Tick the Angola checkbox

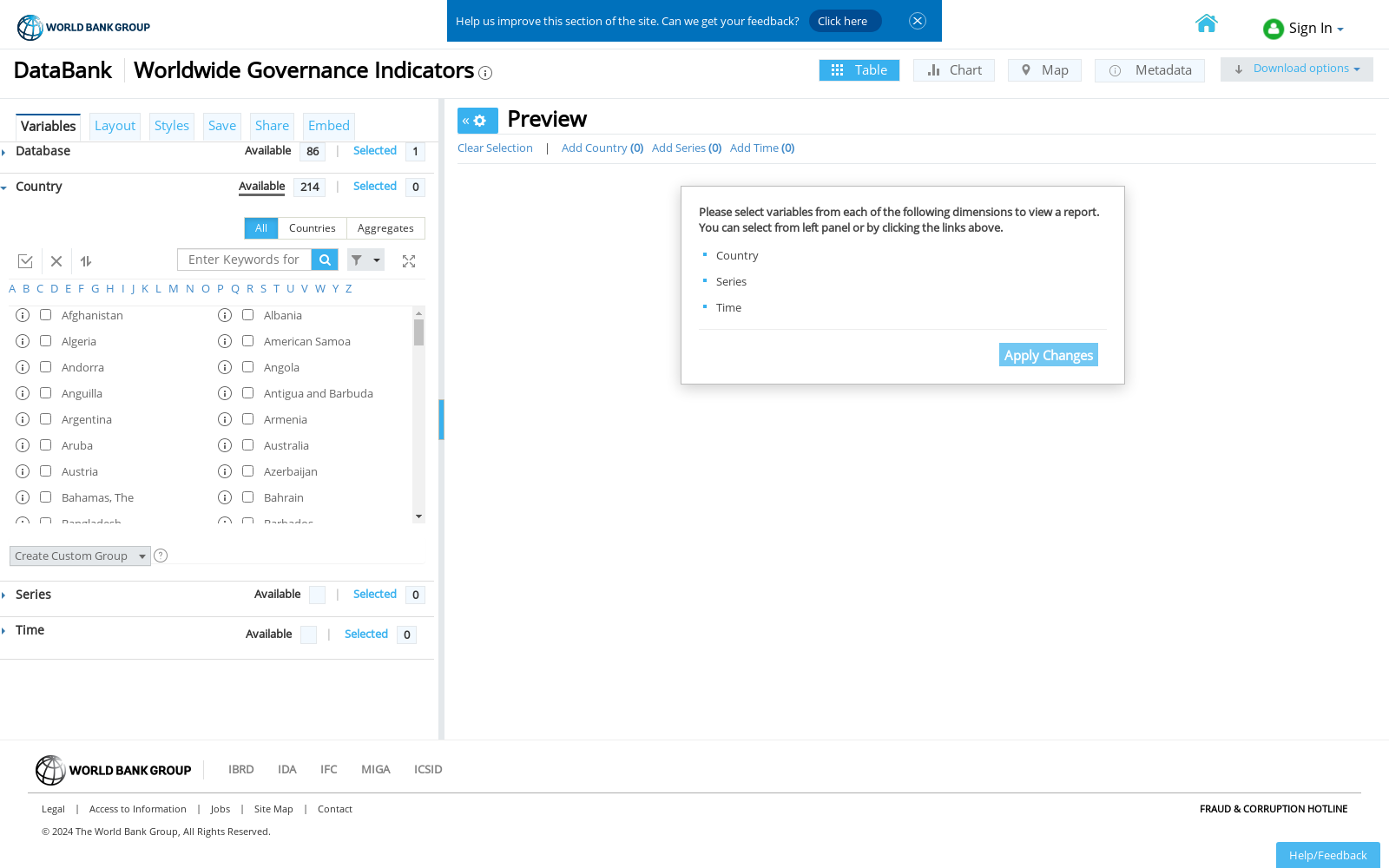[x=247, y=366]
